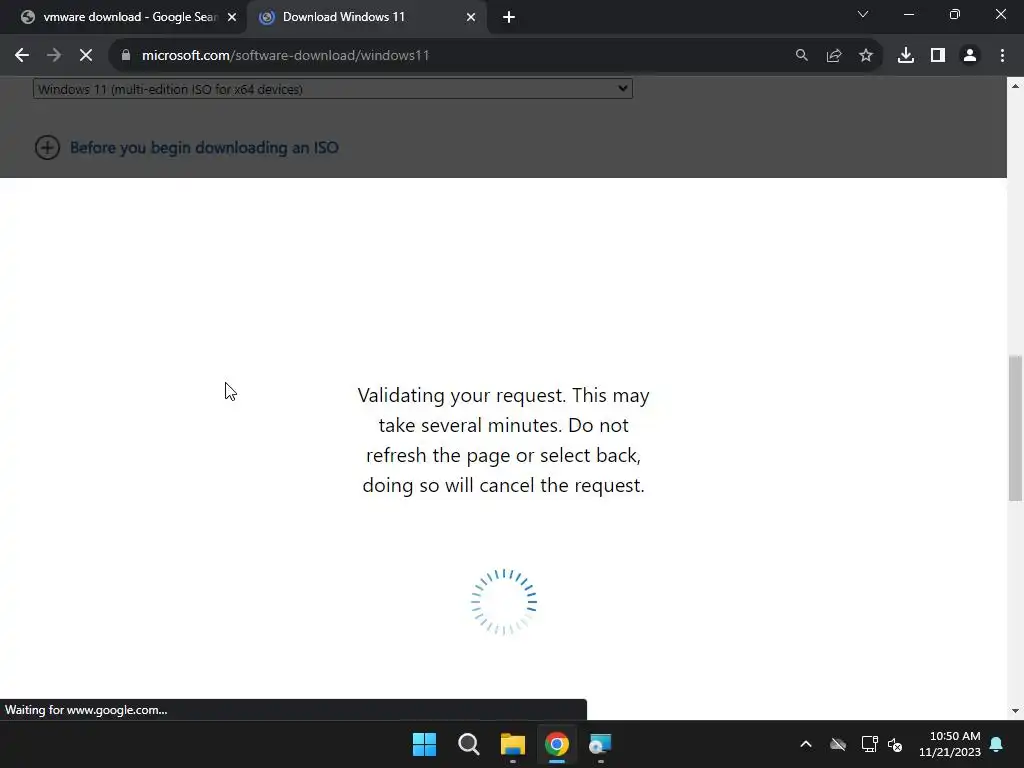Open the network status tray icon
This screenshot has width=1024, height=768.
[869, 744]
